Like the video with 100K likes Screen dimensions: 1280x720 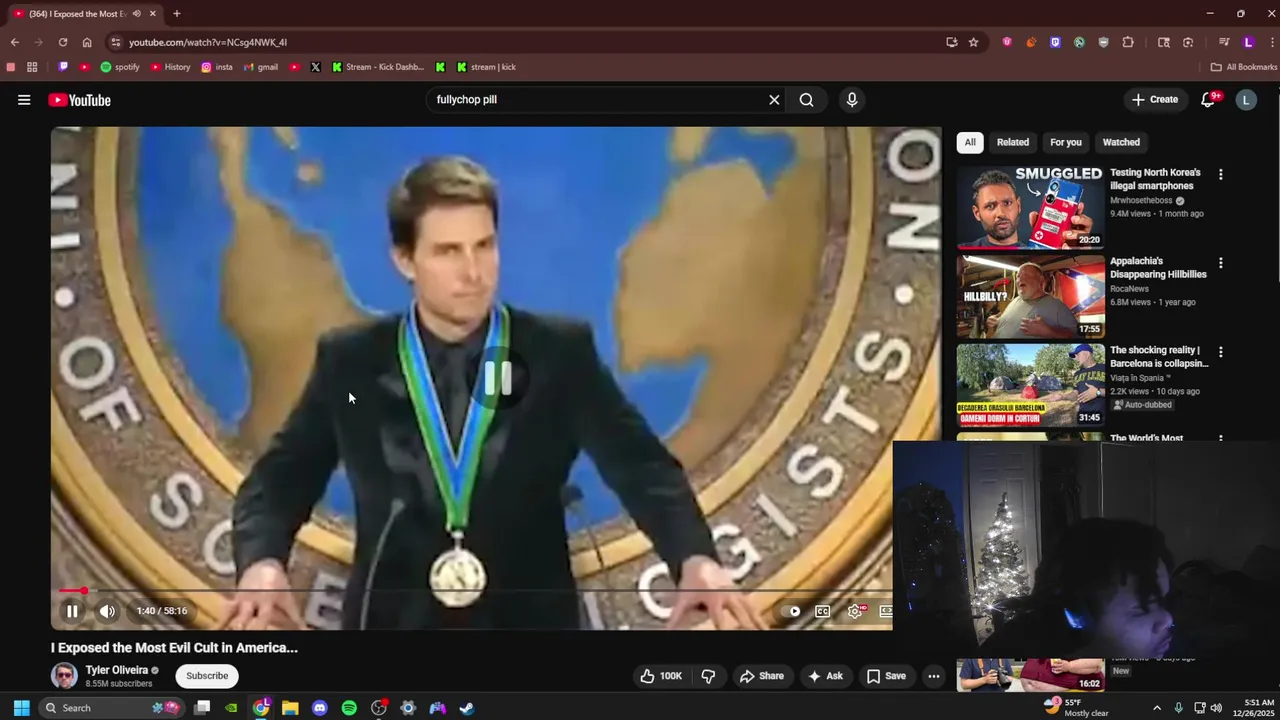661,676
